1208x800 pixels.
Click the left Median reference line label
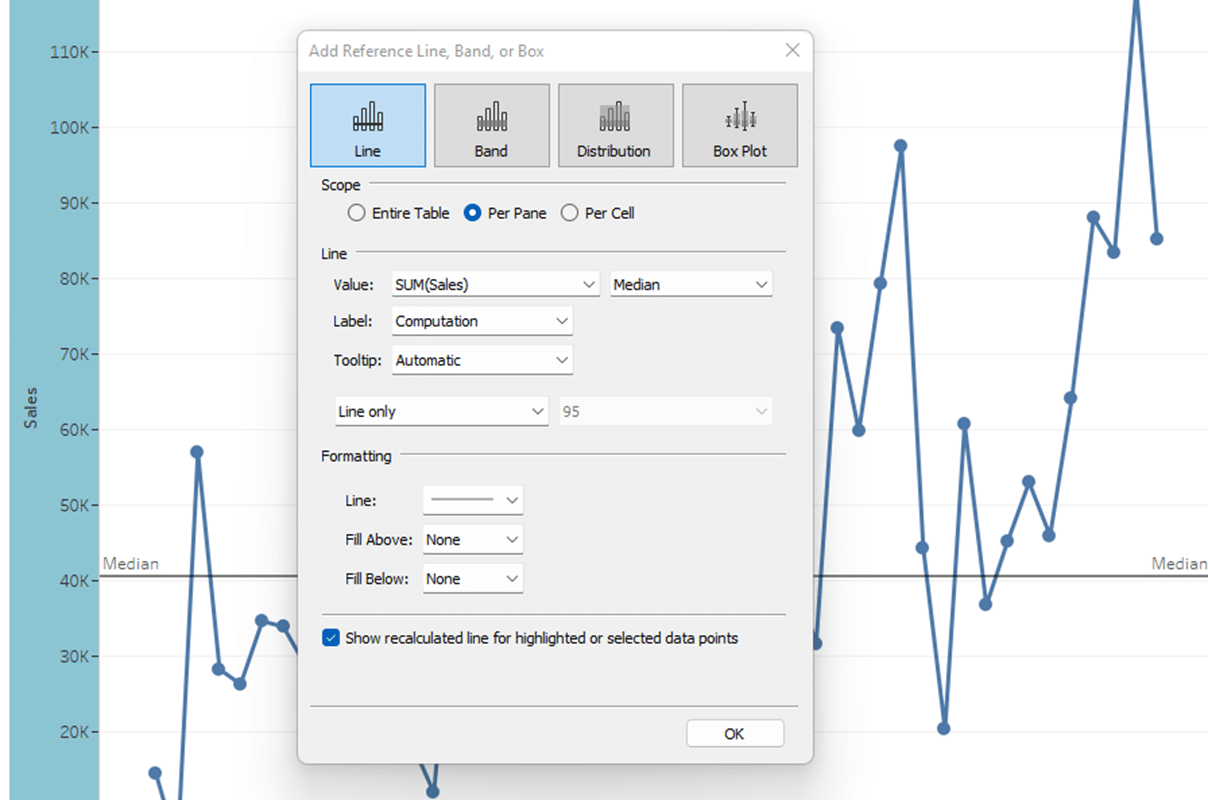point(131,563)
